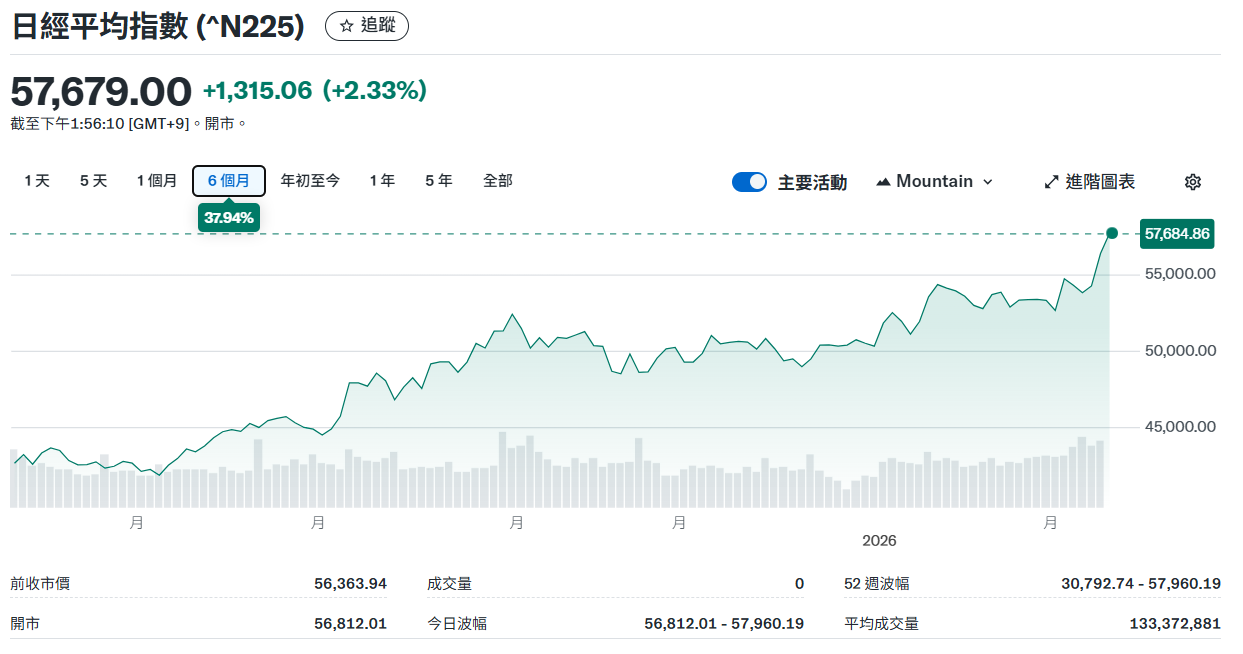The width and height of the screenshot is (1243, 654).
Task: Click the 2026 year axis label
Action: pyautogui.click(x=880, y=541)
